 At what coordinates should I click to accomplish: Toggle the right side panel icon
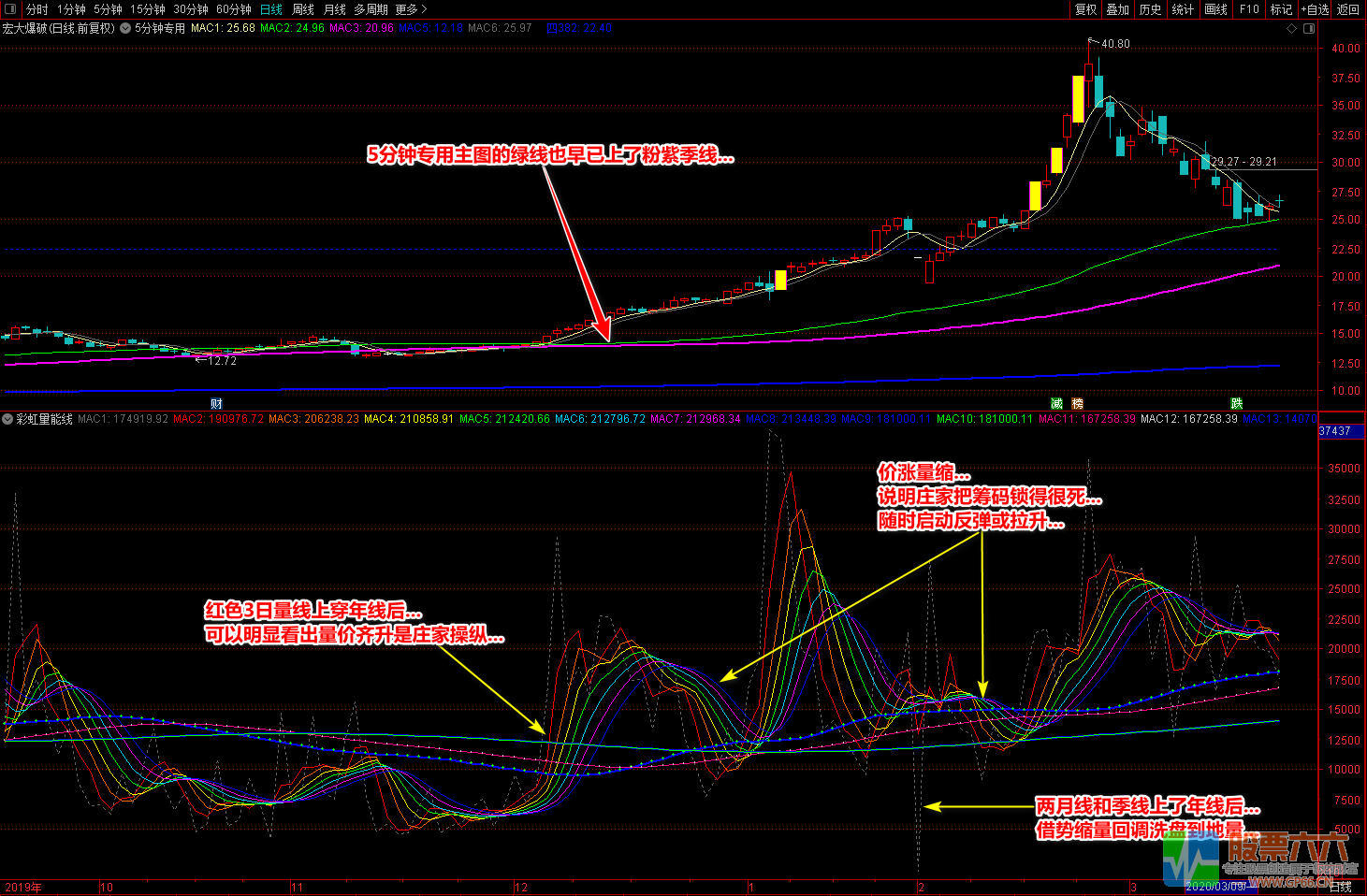pos(1307,28)
